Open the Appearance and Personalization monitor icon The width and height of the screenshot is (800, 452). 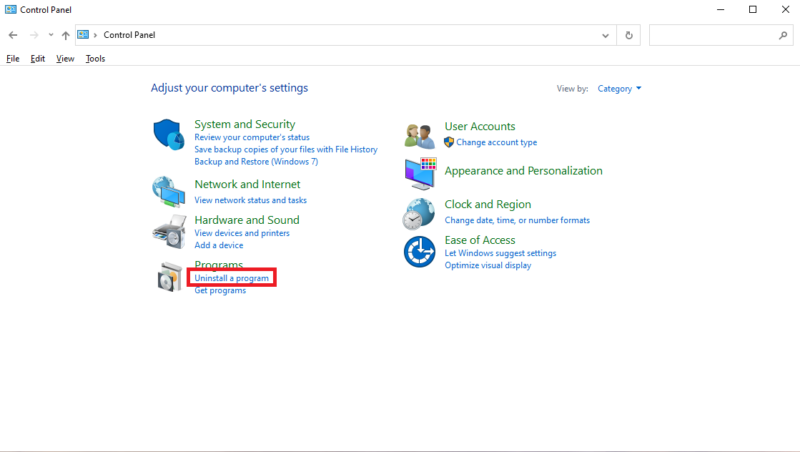tap(421, 173)
